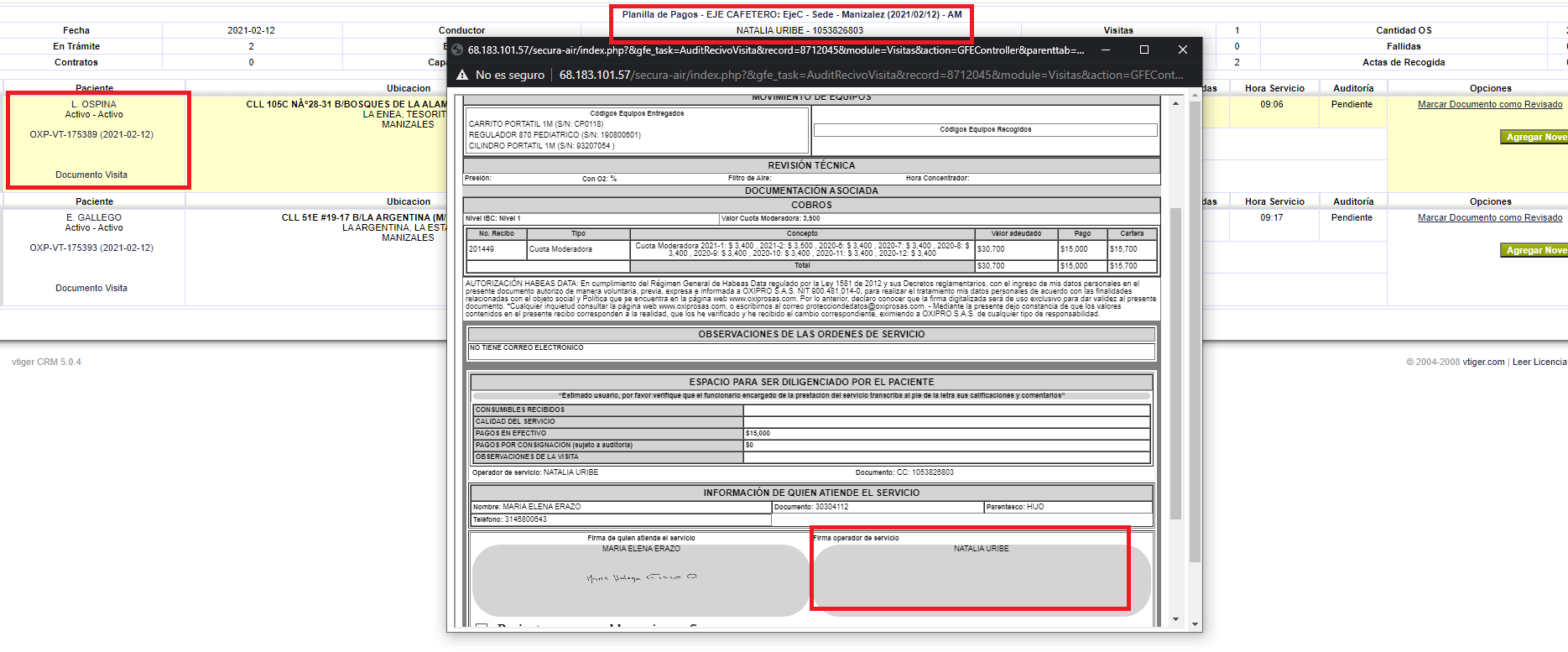The image size is (1568, 652).
Task: Click 'Operador de servicio: NATALIA URIBE' line
Action: pyautogui.click(x=535, y=472)
